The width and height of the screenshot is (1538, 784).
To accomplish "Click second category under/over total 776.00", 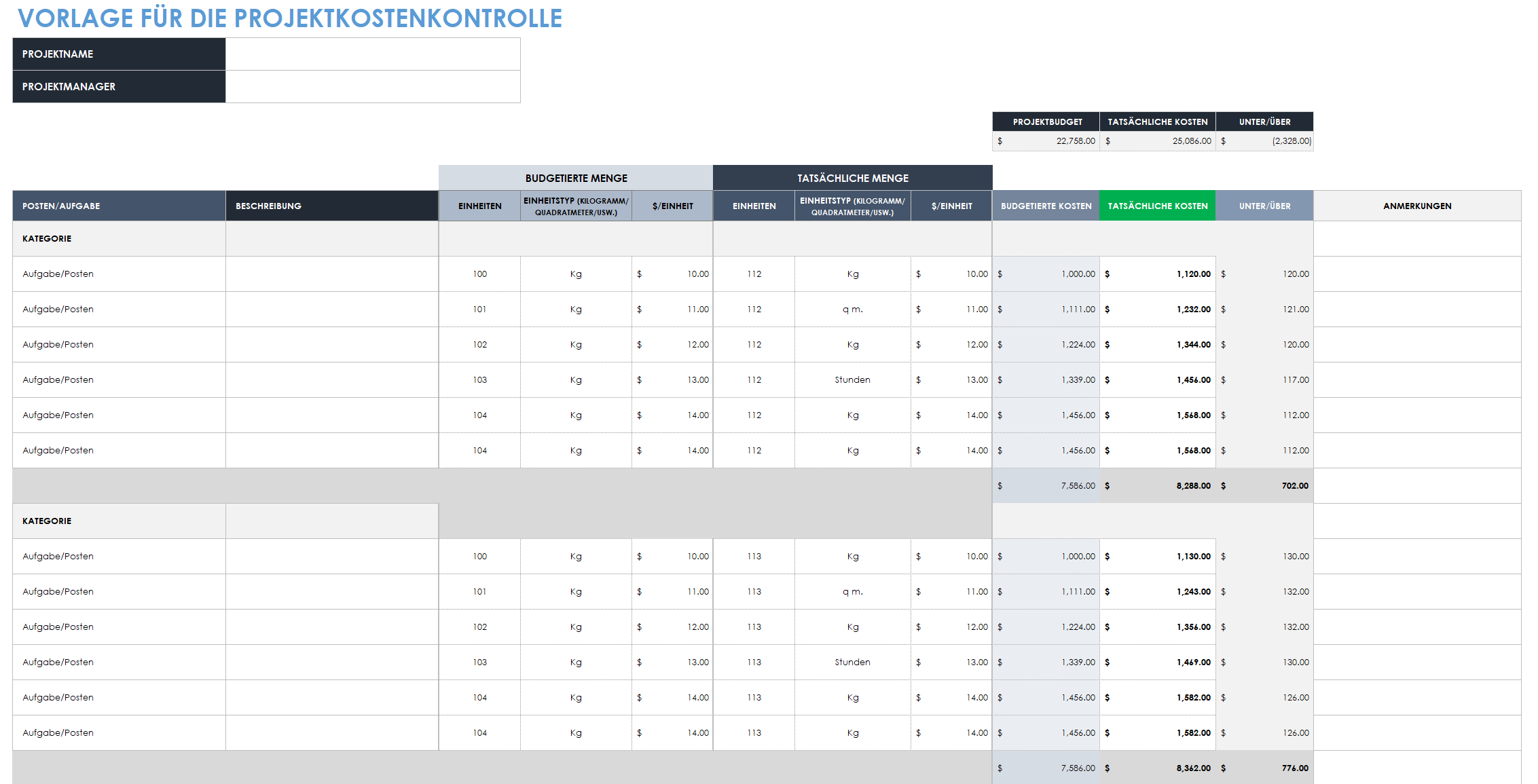I will pos(1264,768).
